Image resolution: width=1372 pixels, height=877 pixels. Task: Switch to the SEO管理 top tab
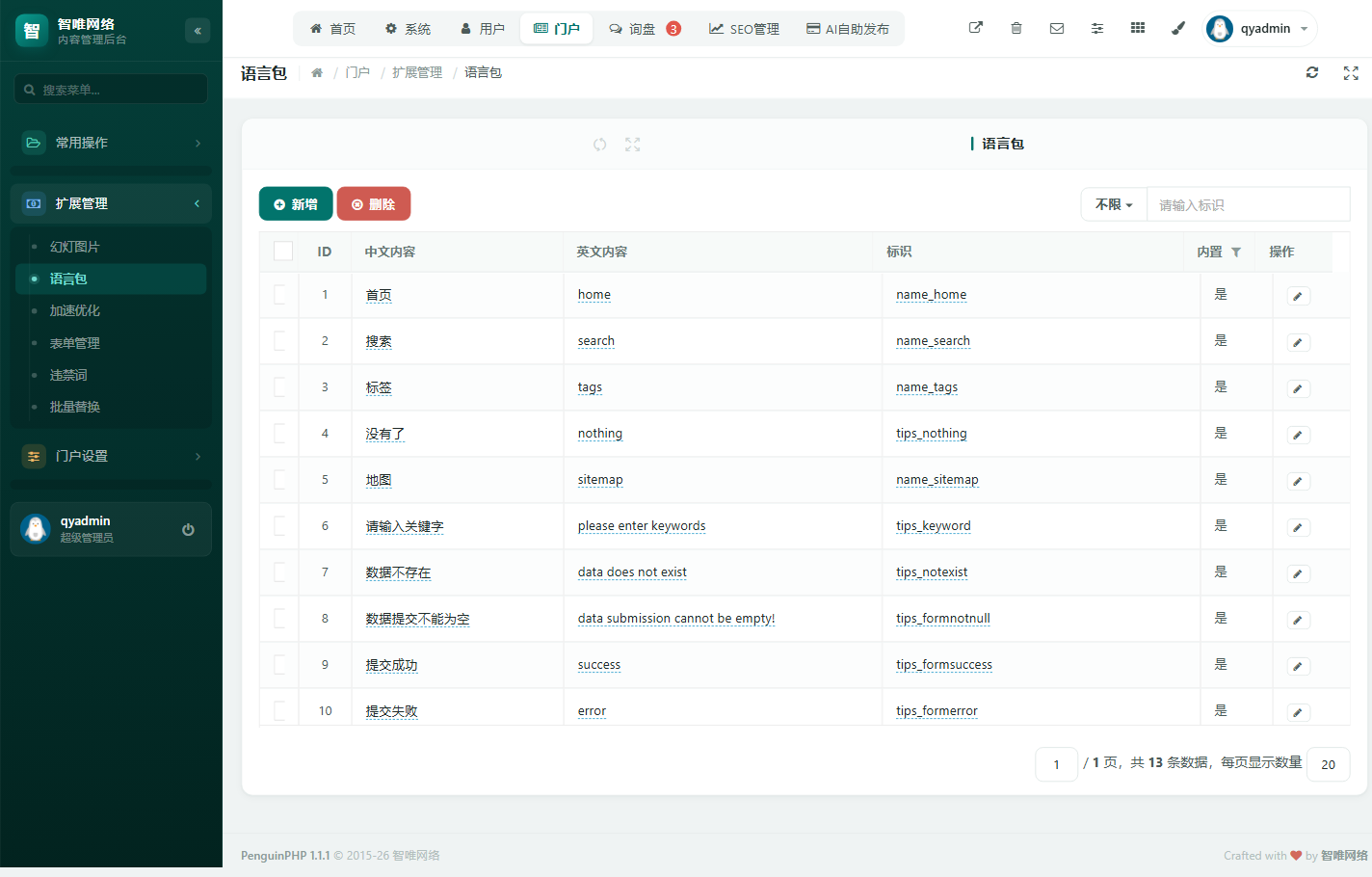tap(744, 29)
